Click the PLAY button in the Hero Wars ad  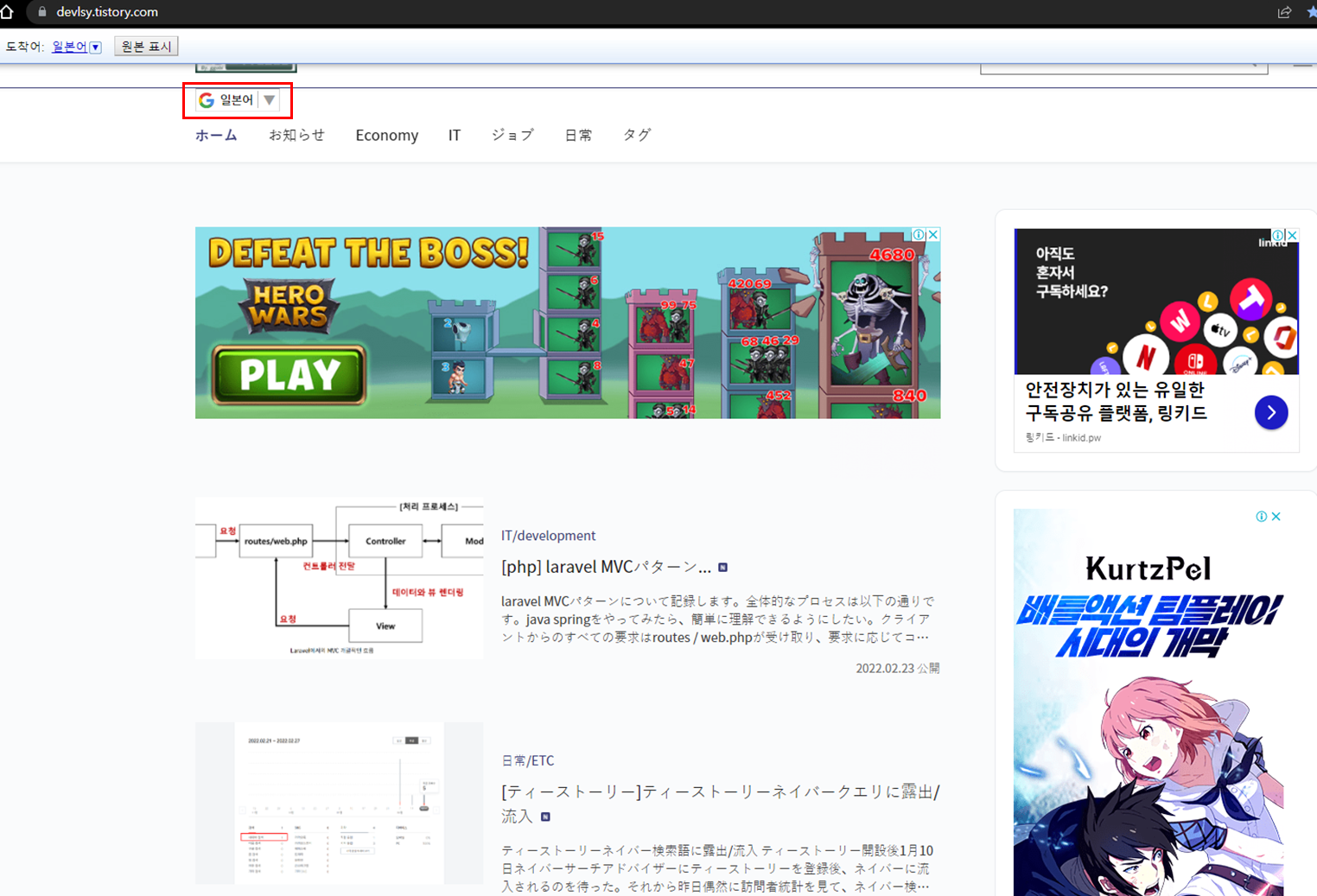tap(289, 375)
